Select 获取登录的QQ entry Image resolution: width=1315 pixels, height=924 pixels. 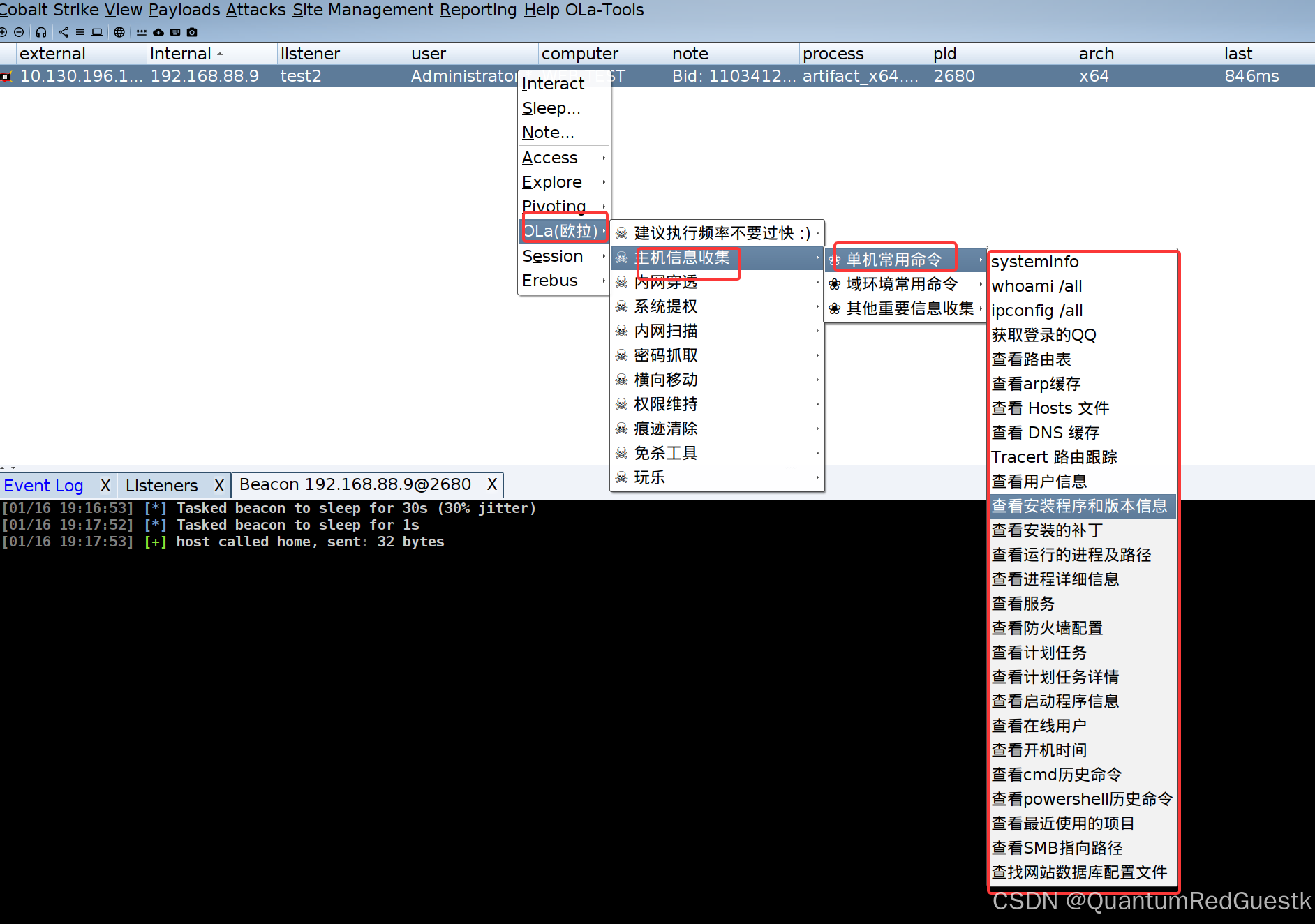coord(1083,335)
